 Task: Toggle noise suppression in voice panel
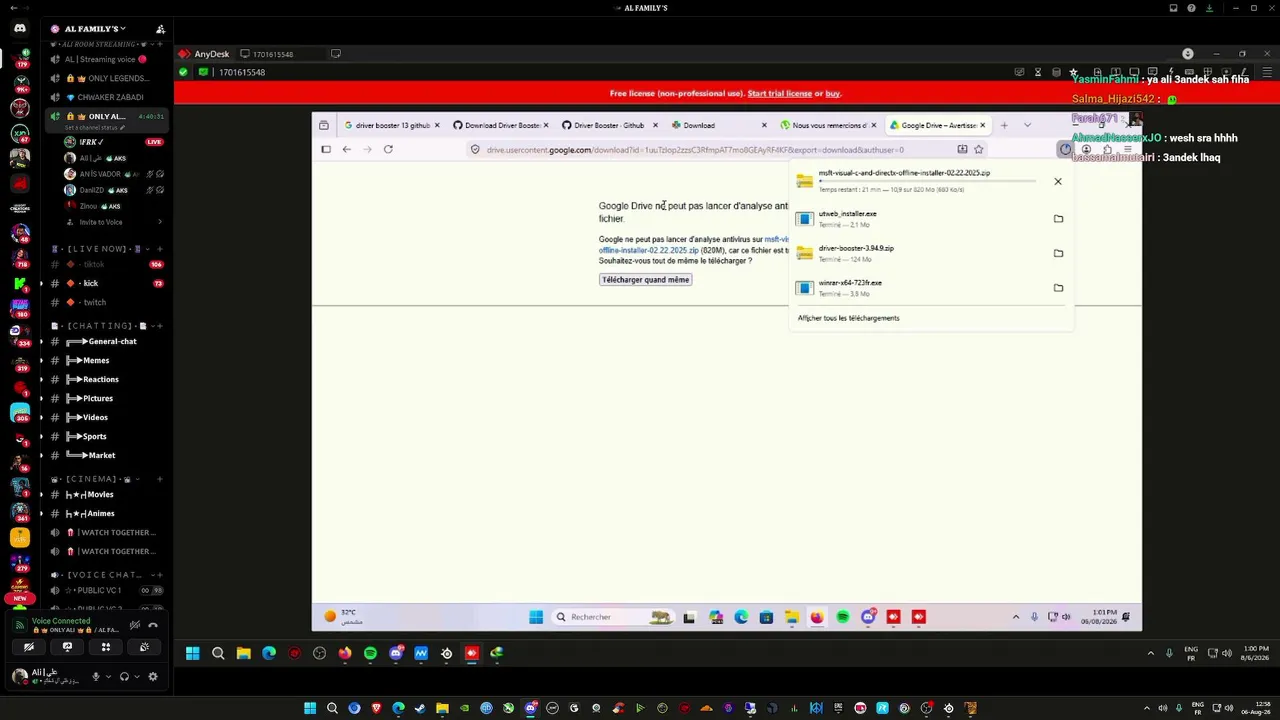click(x=135, y=626)
